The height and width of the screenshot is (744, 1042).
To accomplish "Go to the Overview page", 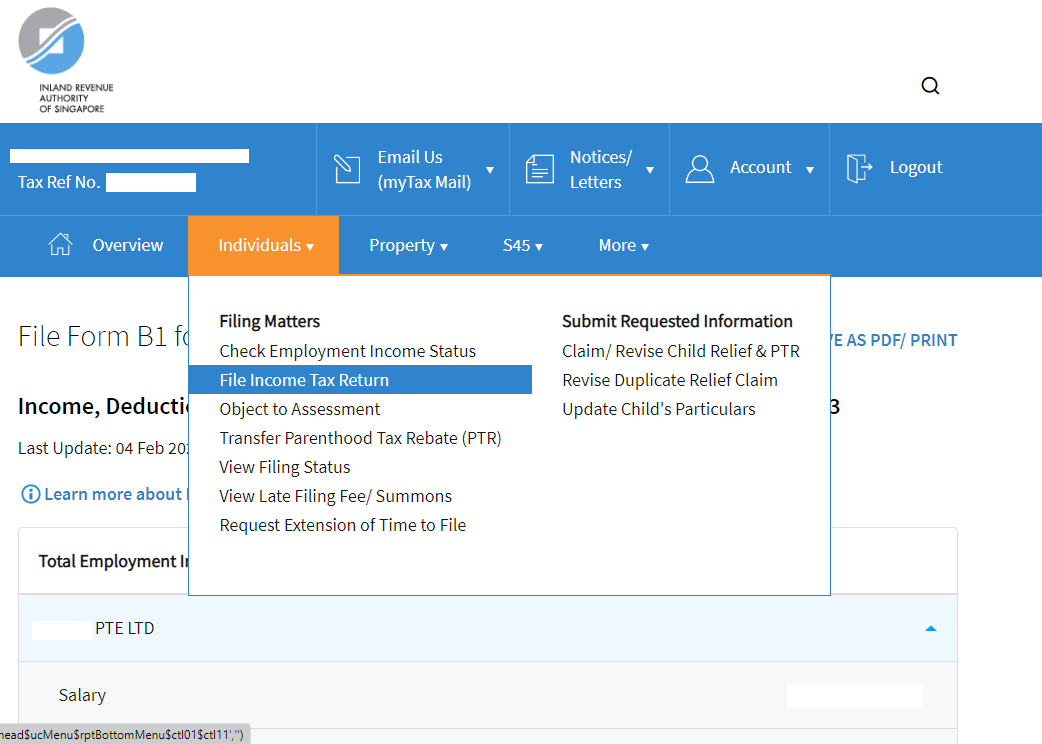I will click(x=128, y=245).
